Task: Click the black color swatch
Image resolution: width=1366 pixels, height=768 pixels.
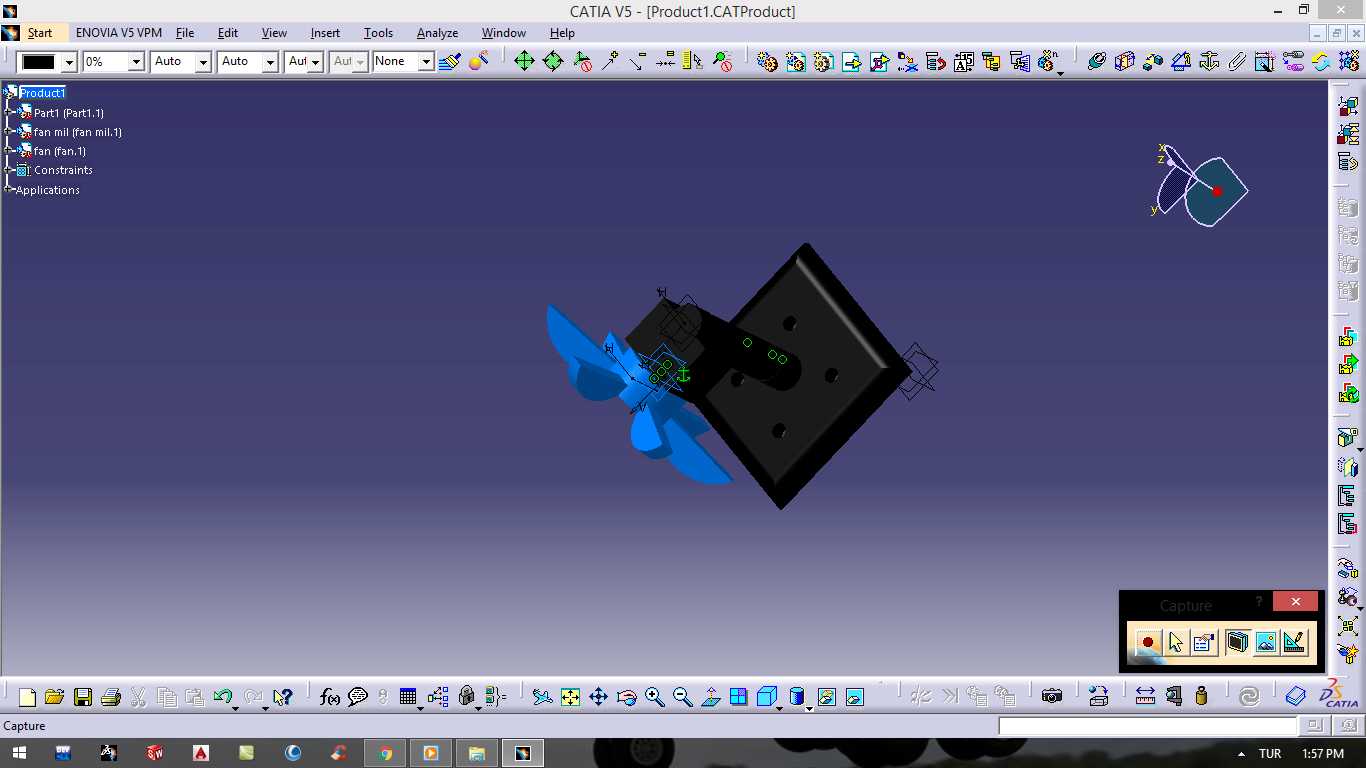Action: (x=39, y=62)
